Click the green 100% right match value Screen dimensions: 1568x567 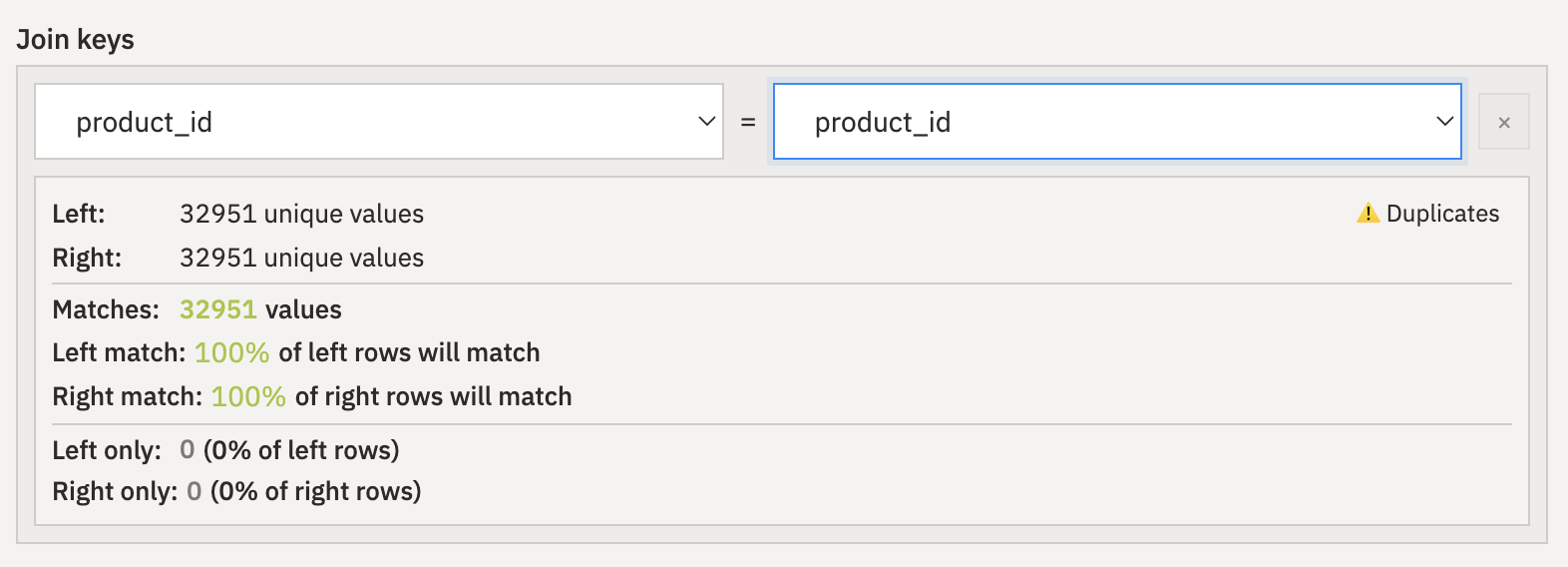point(248,396)
